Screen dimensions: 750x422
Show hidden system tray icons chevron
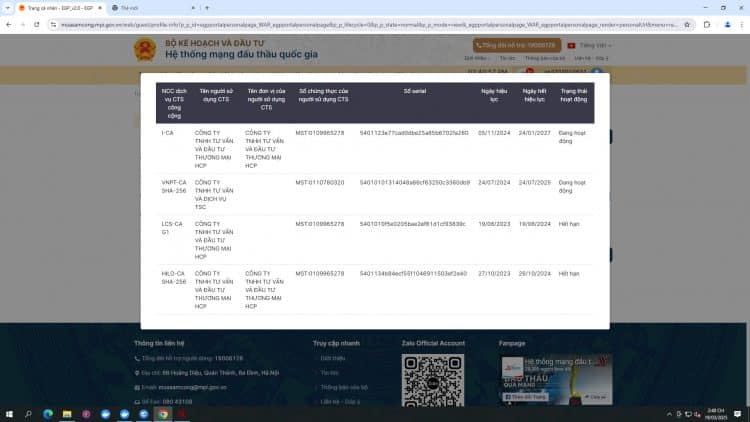click(669, 414)
